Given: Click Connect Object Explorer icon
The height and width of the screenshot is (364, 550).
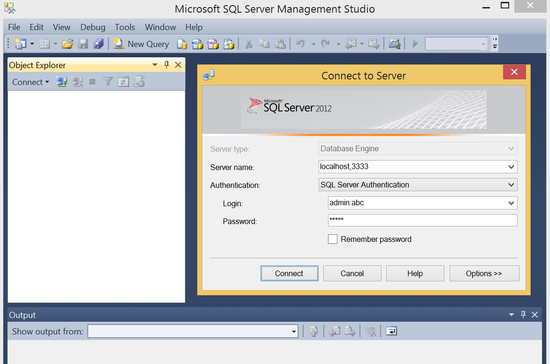Looking at the screenshot, I should pyautogui.click(x=62, y=82).
